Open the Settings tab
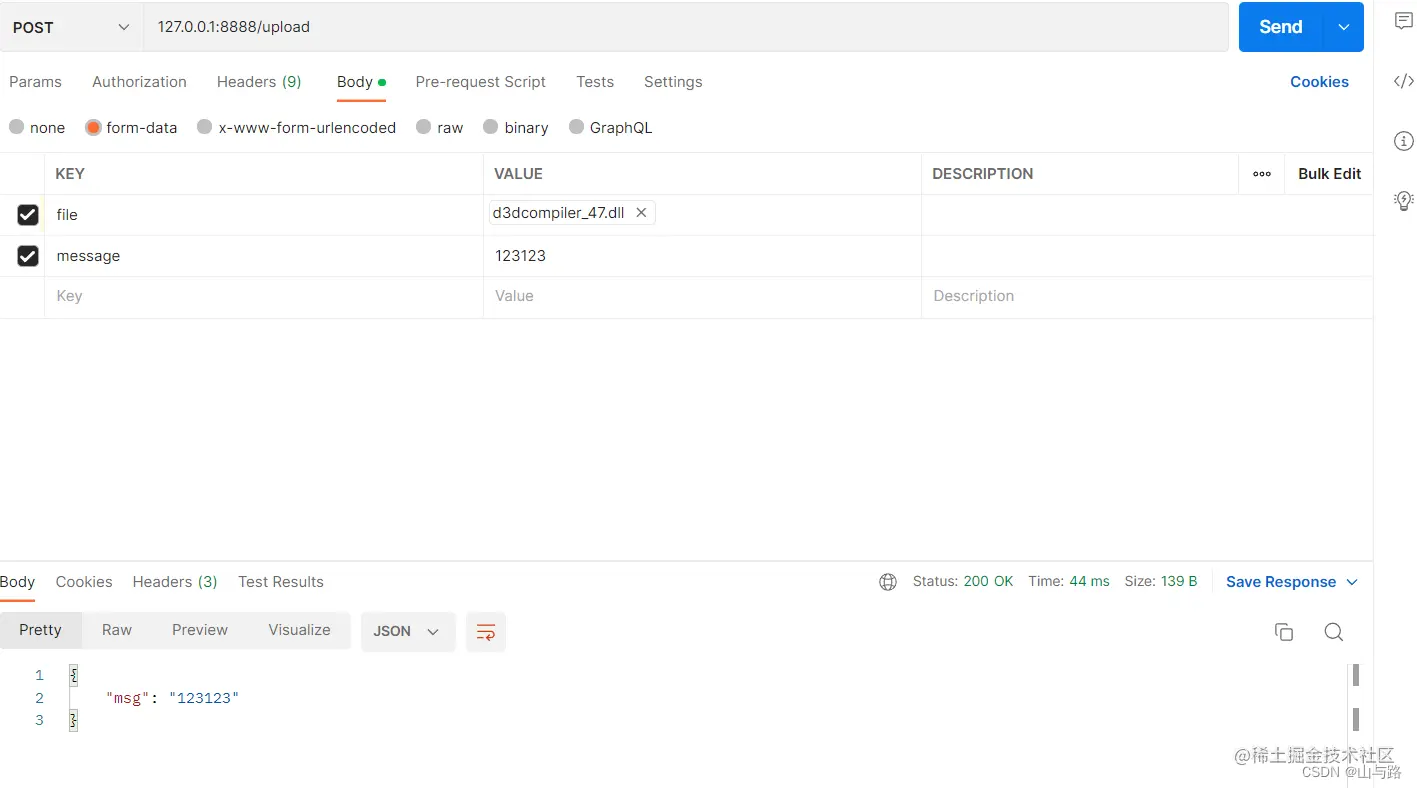Screen dimensions: 1417x788 [x=673, y=82]
